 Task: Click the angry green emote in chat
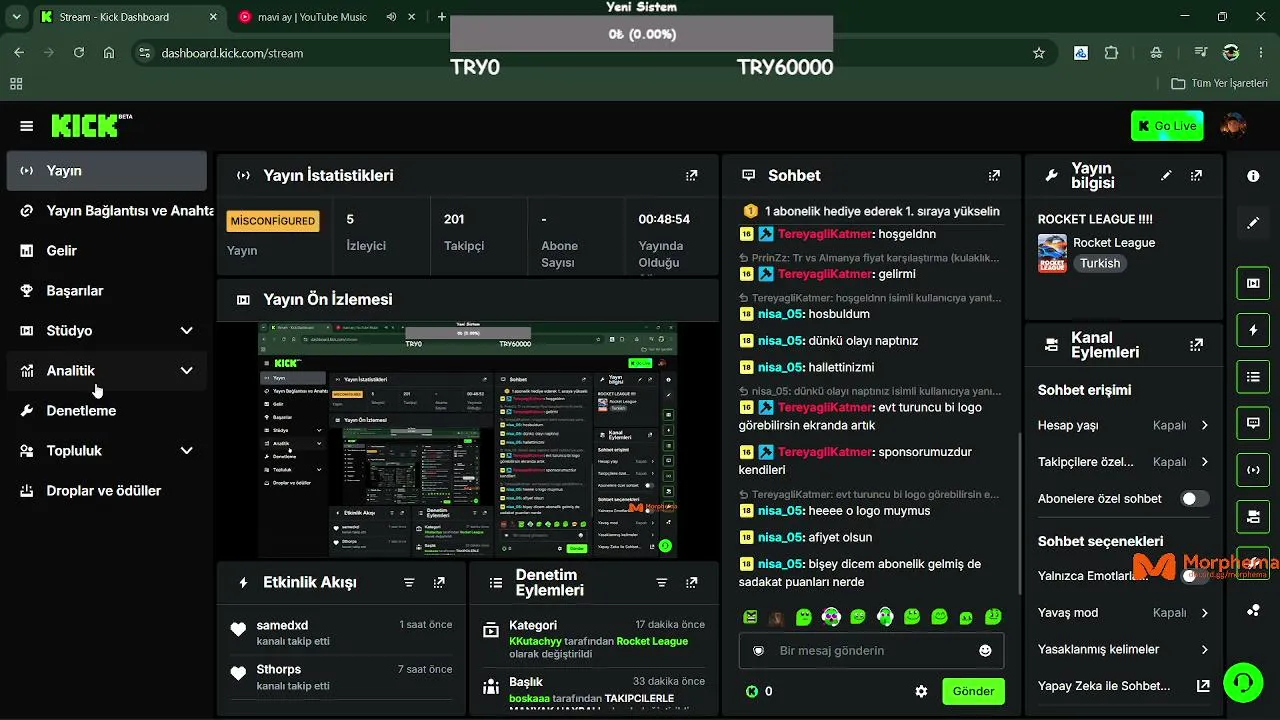pos(750,617)
